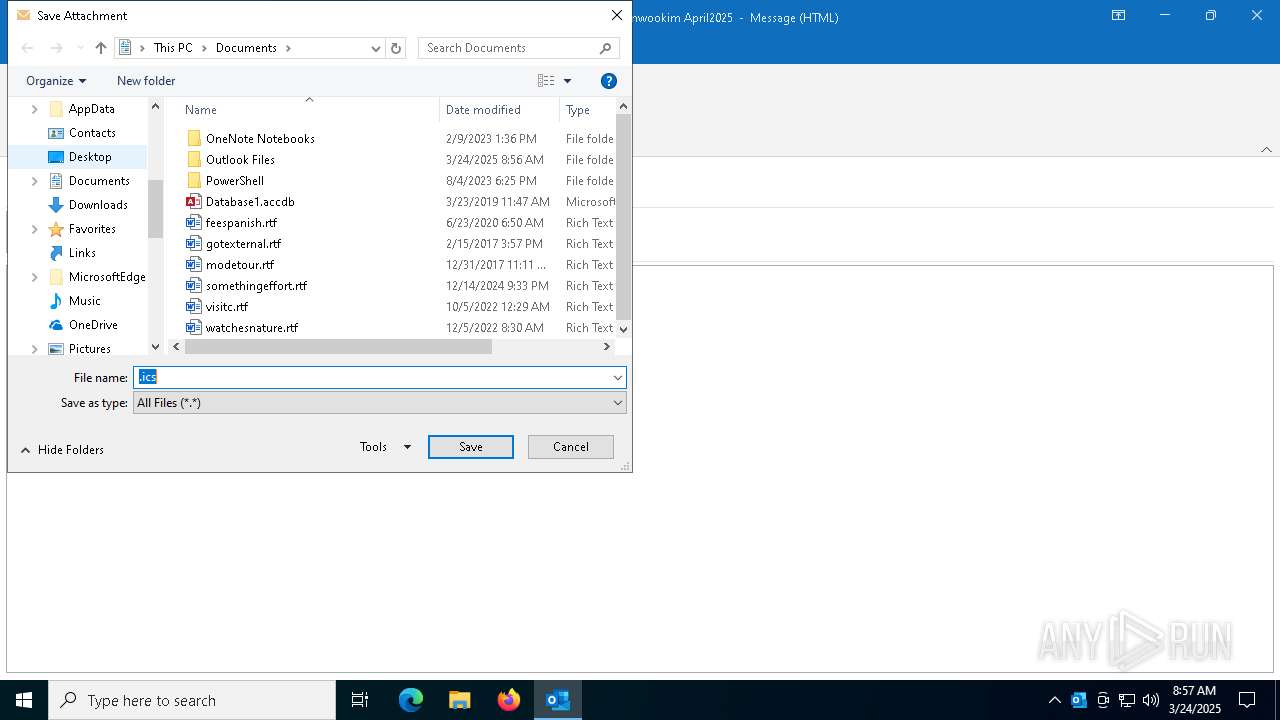Open the address bar history dropdown
Viewport: 1280px width, 720px height.
376,48
